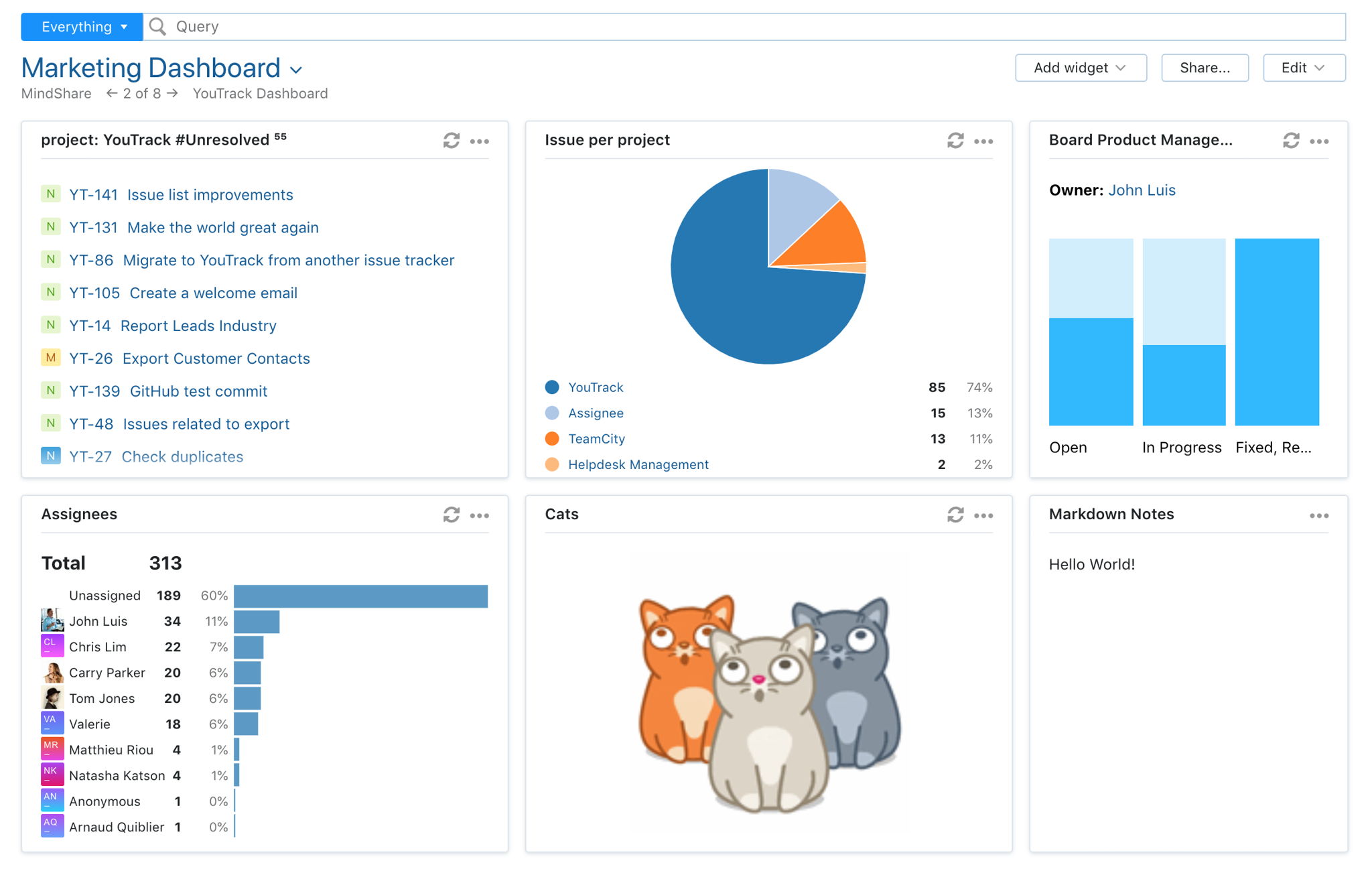Open the Edit dropdown

(x=1304, y=68)
